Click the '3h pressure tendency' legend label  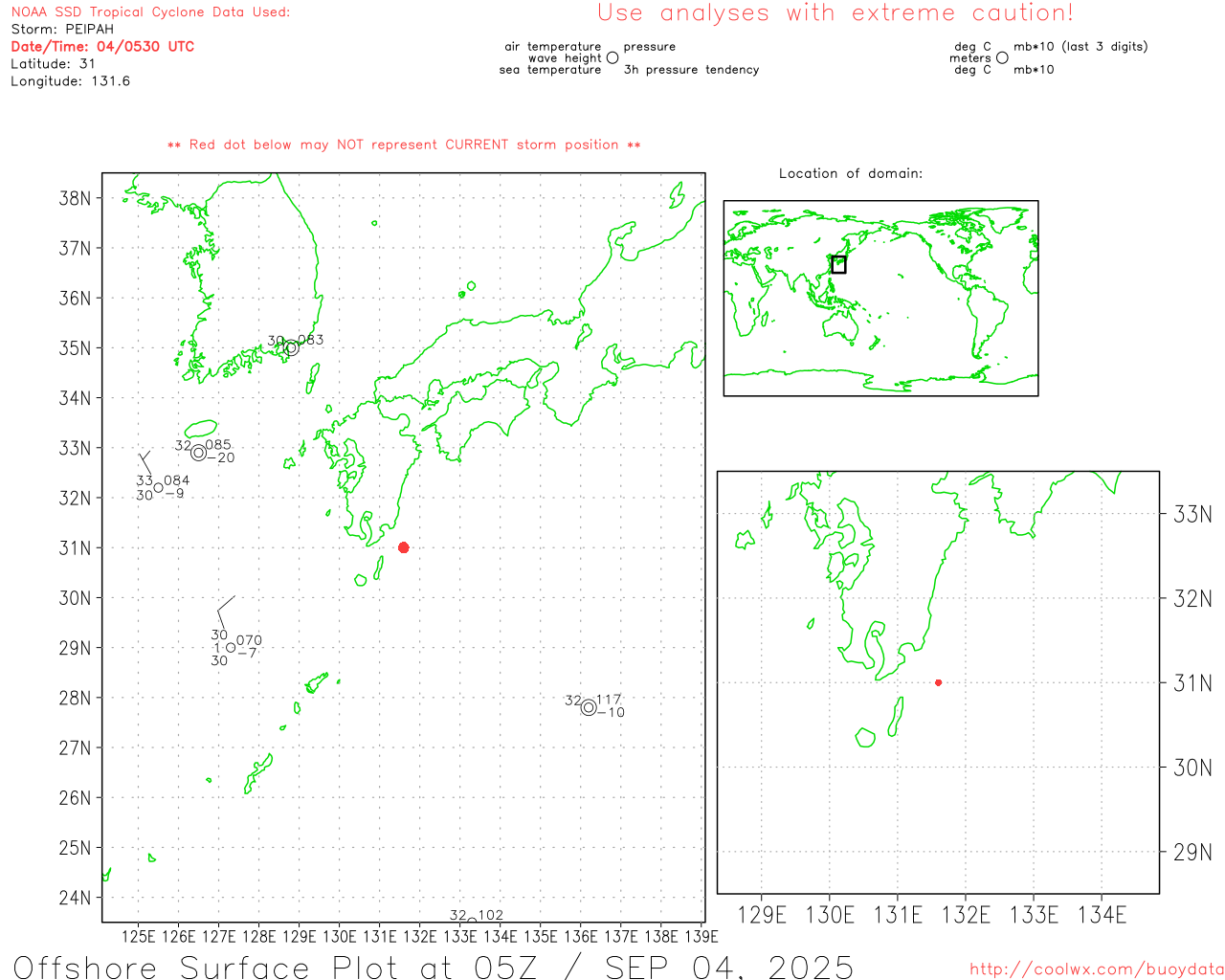pyautogui.click(x=691, y=70)
